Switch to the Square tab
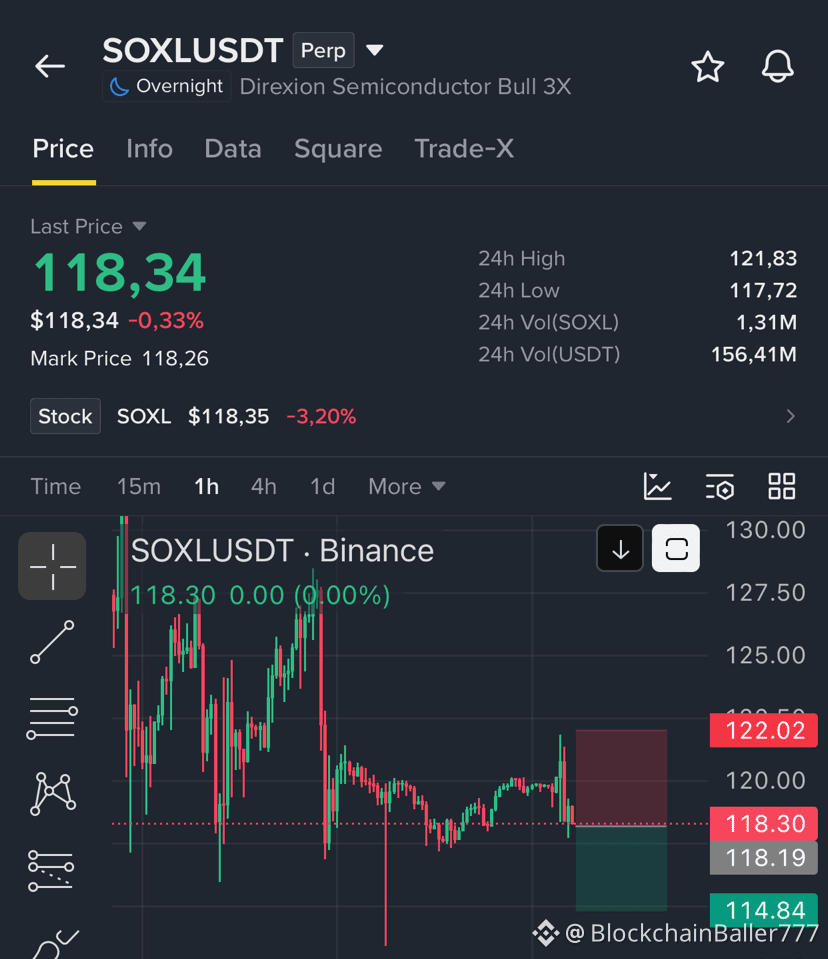 click(338, 149)
